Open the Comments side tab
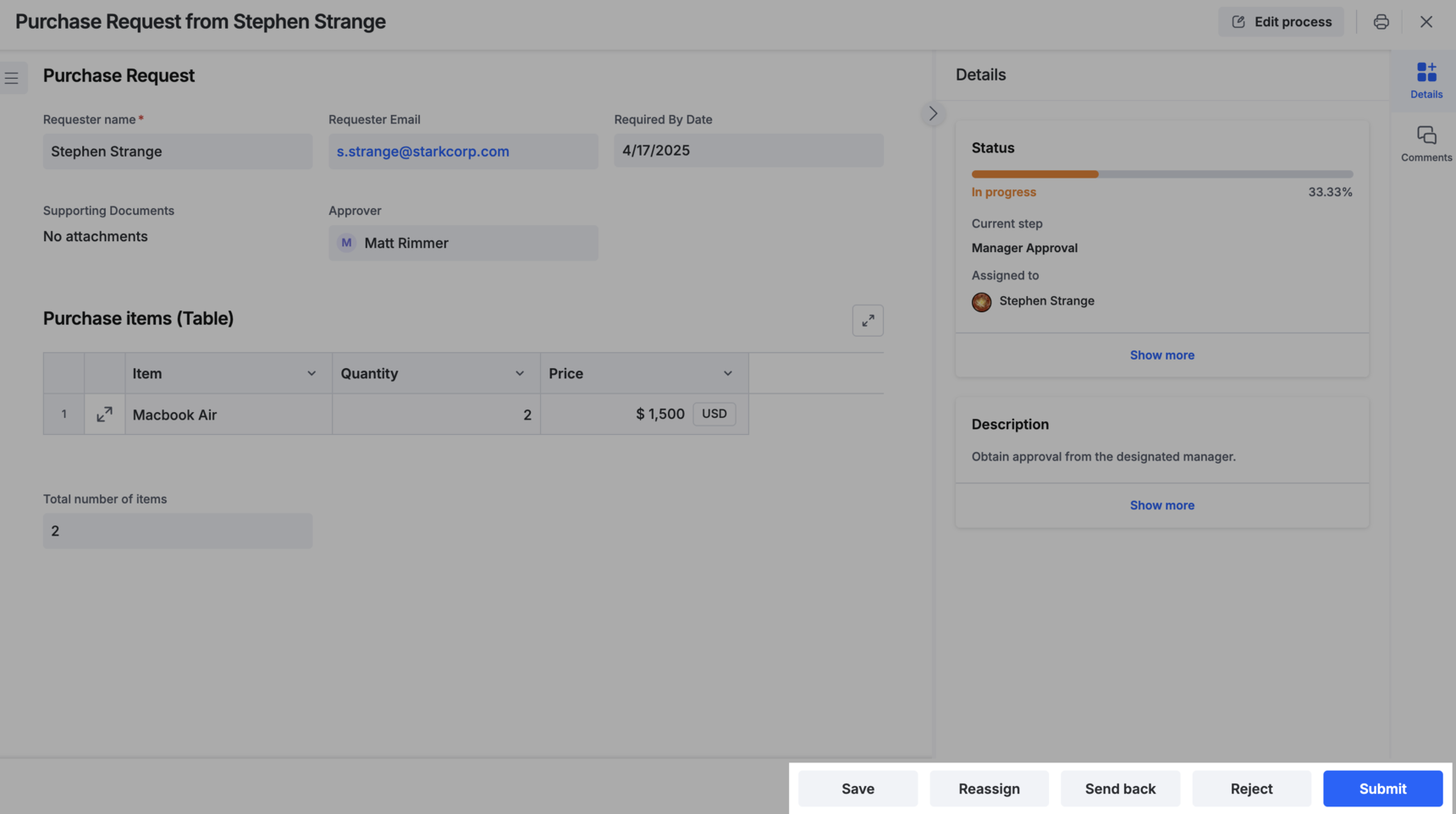Image resolution: width=1456 pixels, height=814 pixels. [x=1426, y=144]
